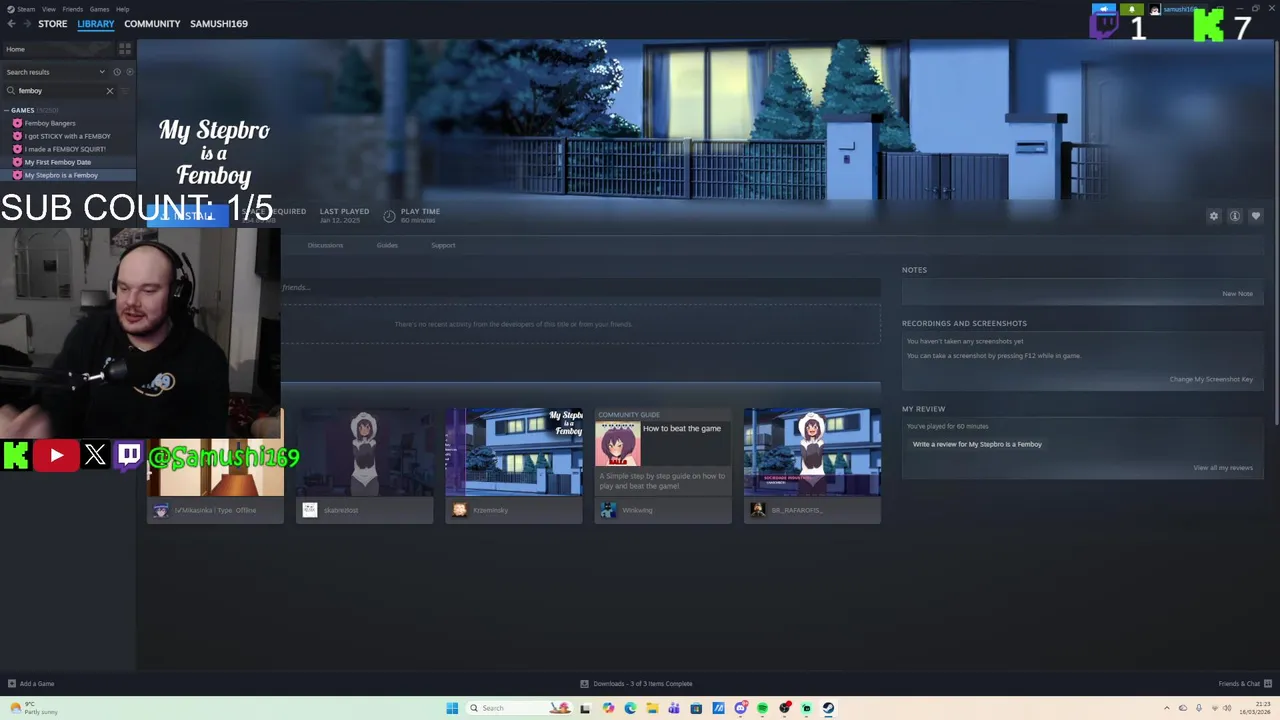Viewport: 1280px width, 720px height.
Task: Select I made a FEMBOY SQUIRT! entry
Action: (x=65, y=149)
